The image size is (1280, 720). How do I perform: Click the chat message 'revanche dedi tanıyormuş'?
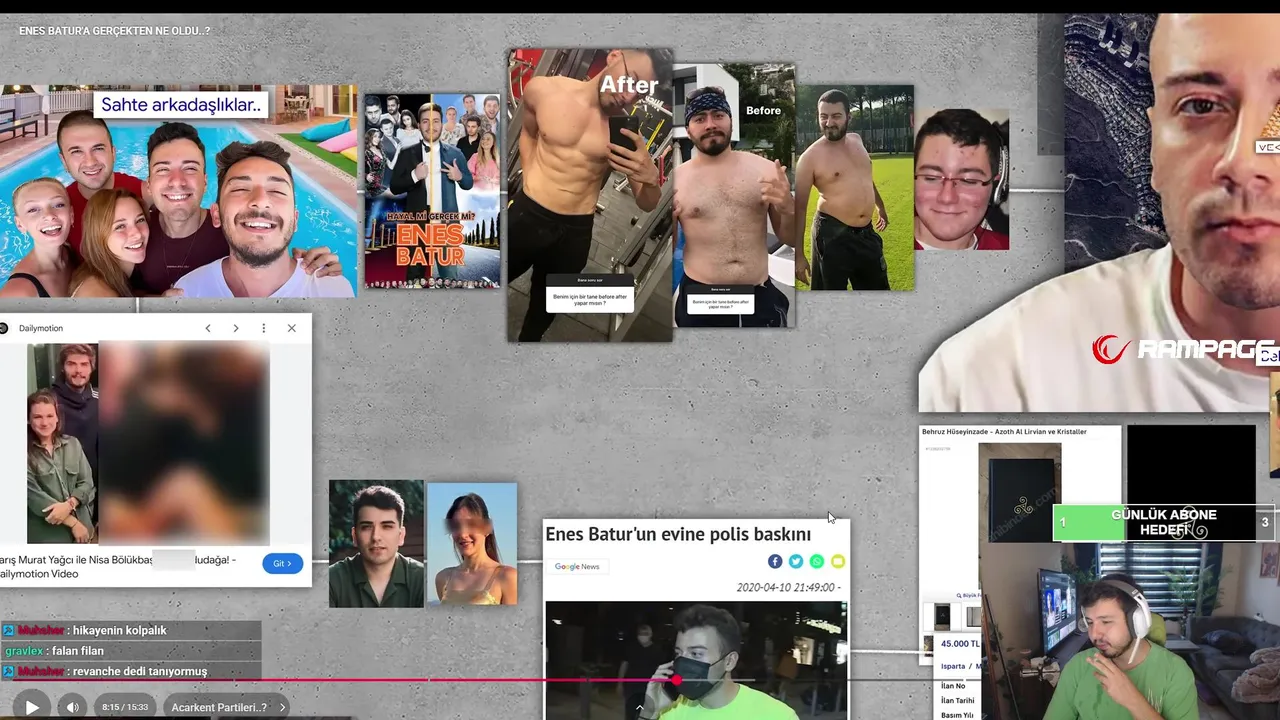point(140,671)
